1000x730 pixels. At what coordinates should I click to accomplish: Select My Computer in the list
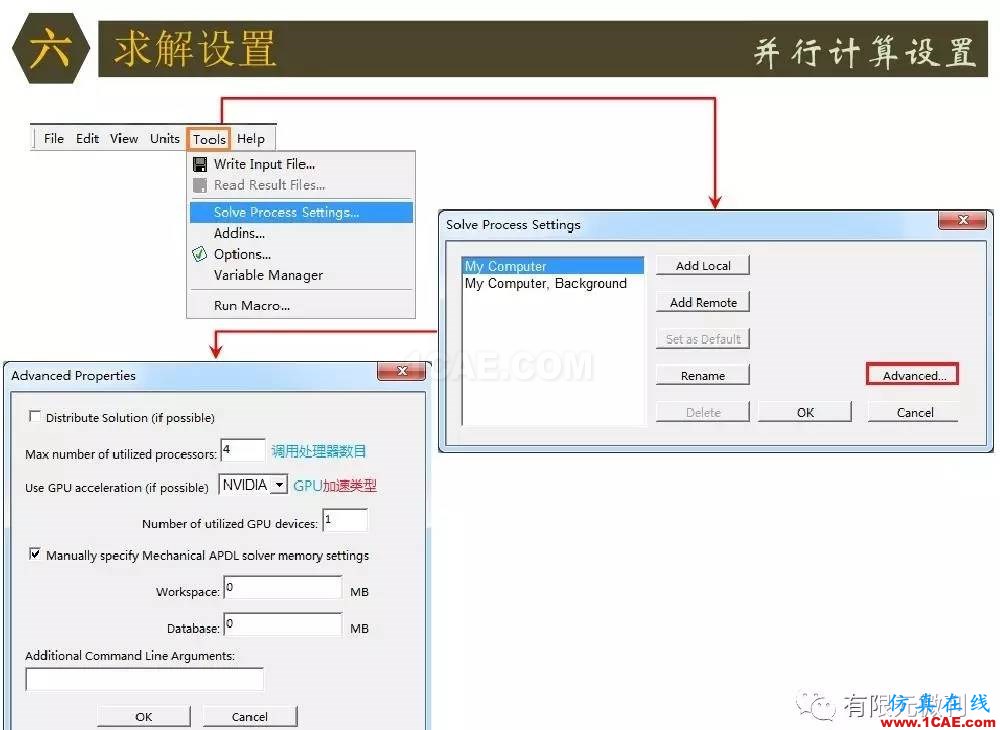tap(553, 266)
